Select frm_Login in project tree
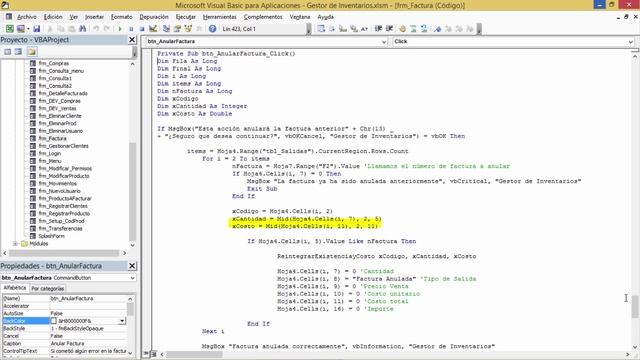Image resolution: width=640 pixels, height=360 pixels. click(49, 153)
